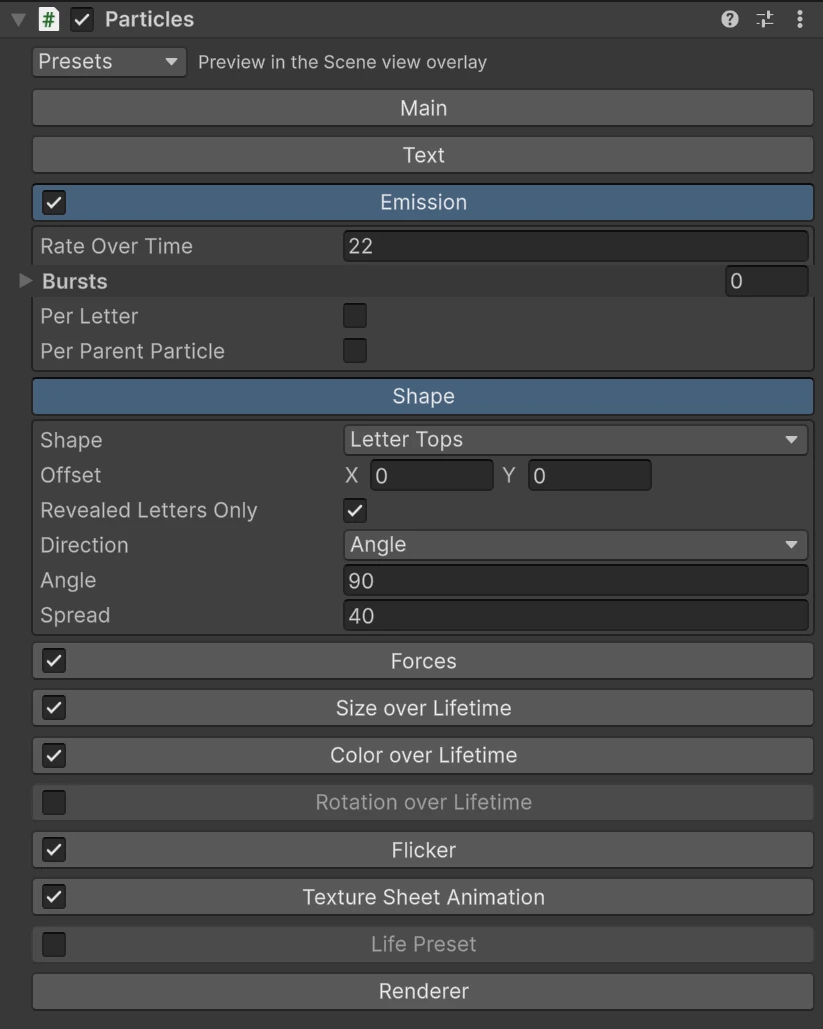
Task: Enable the Life Preset checkbox
Action: coord(54,944)
